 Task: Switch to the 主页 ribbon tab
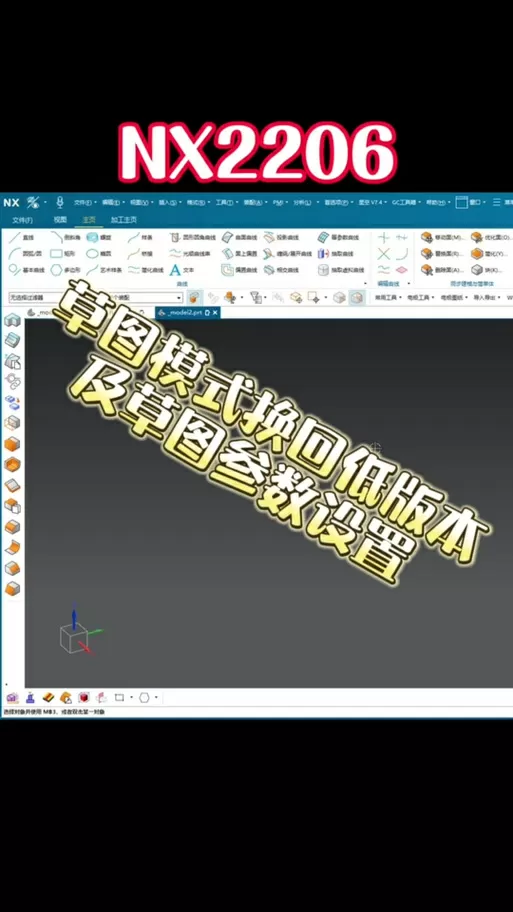tap(89, 220)
